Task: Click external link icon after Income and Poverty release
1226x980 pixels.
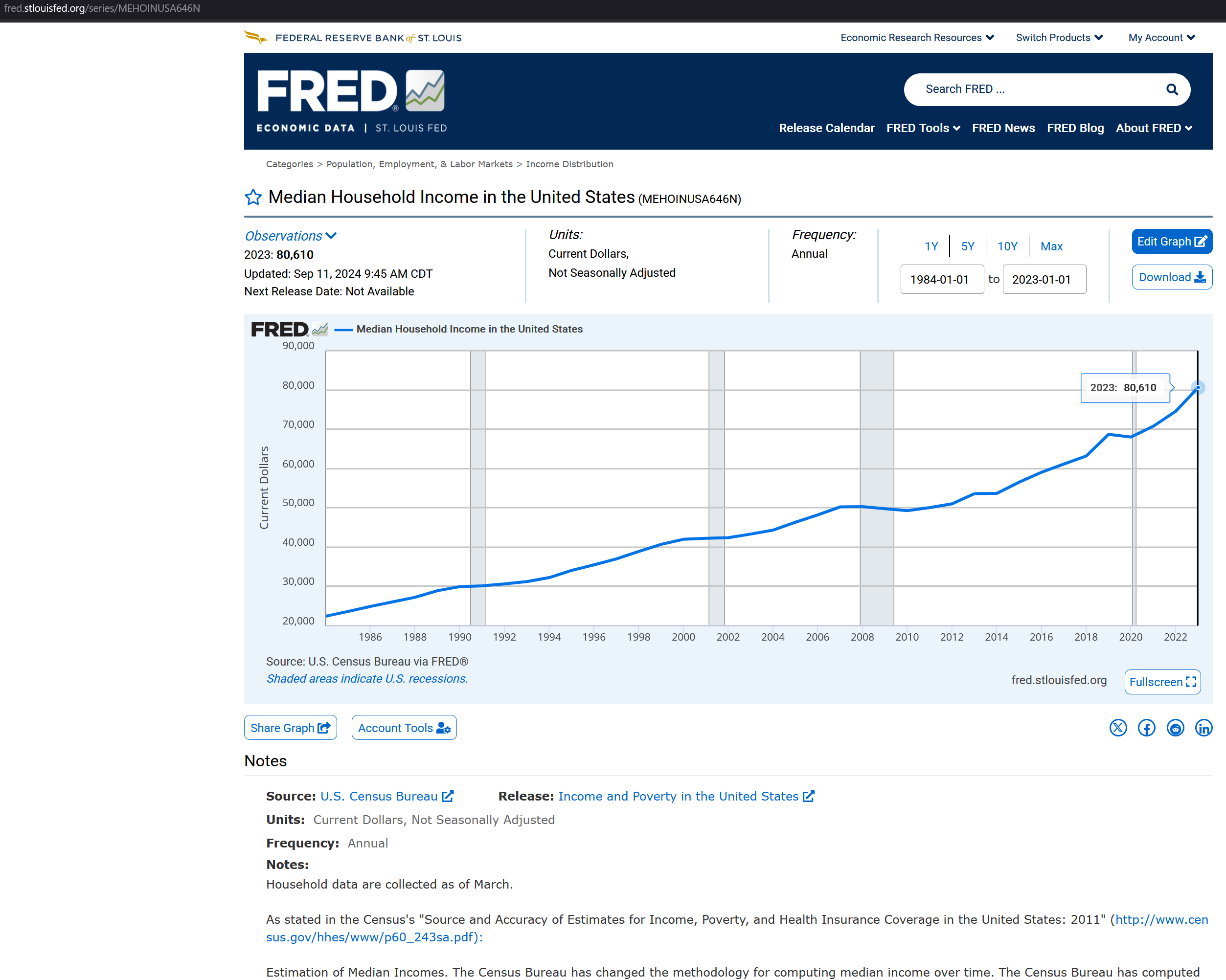Action: pyautogui.click(x=809, y=796)
